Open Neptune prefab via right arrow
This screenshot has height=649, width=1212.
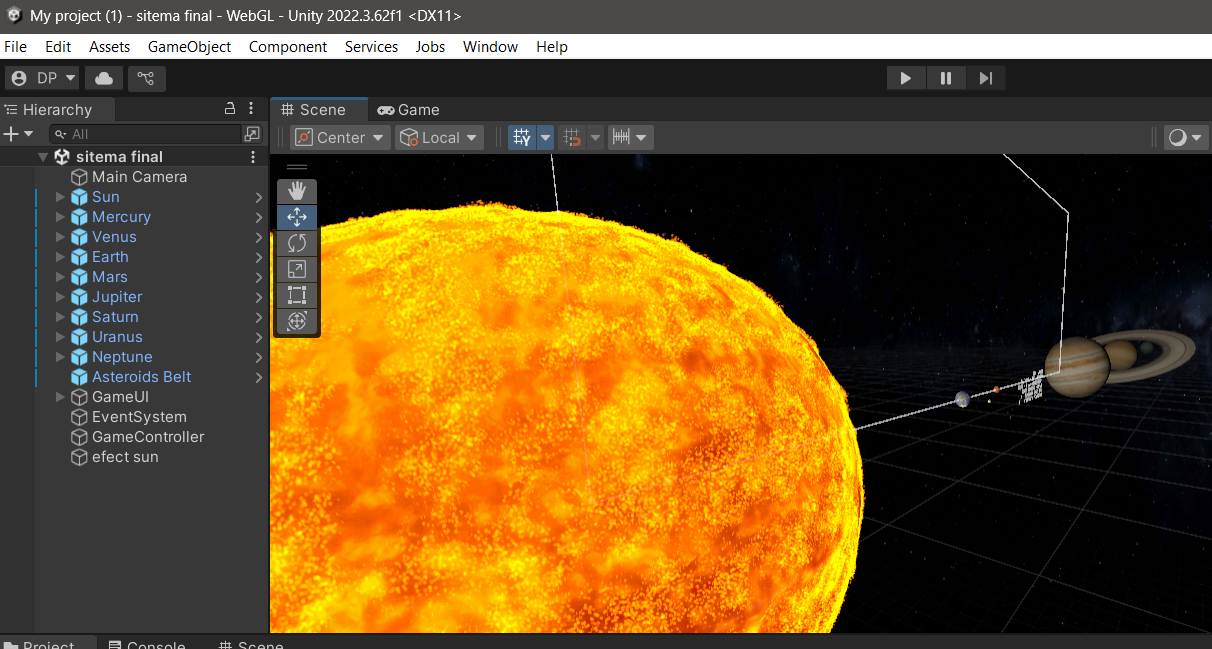coord(259,357)
